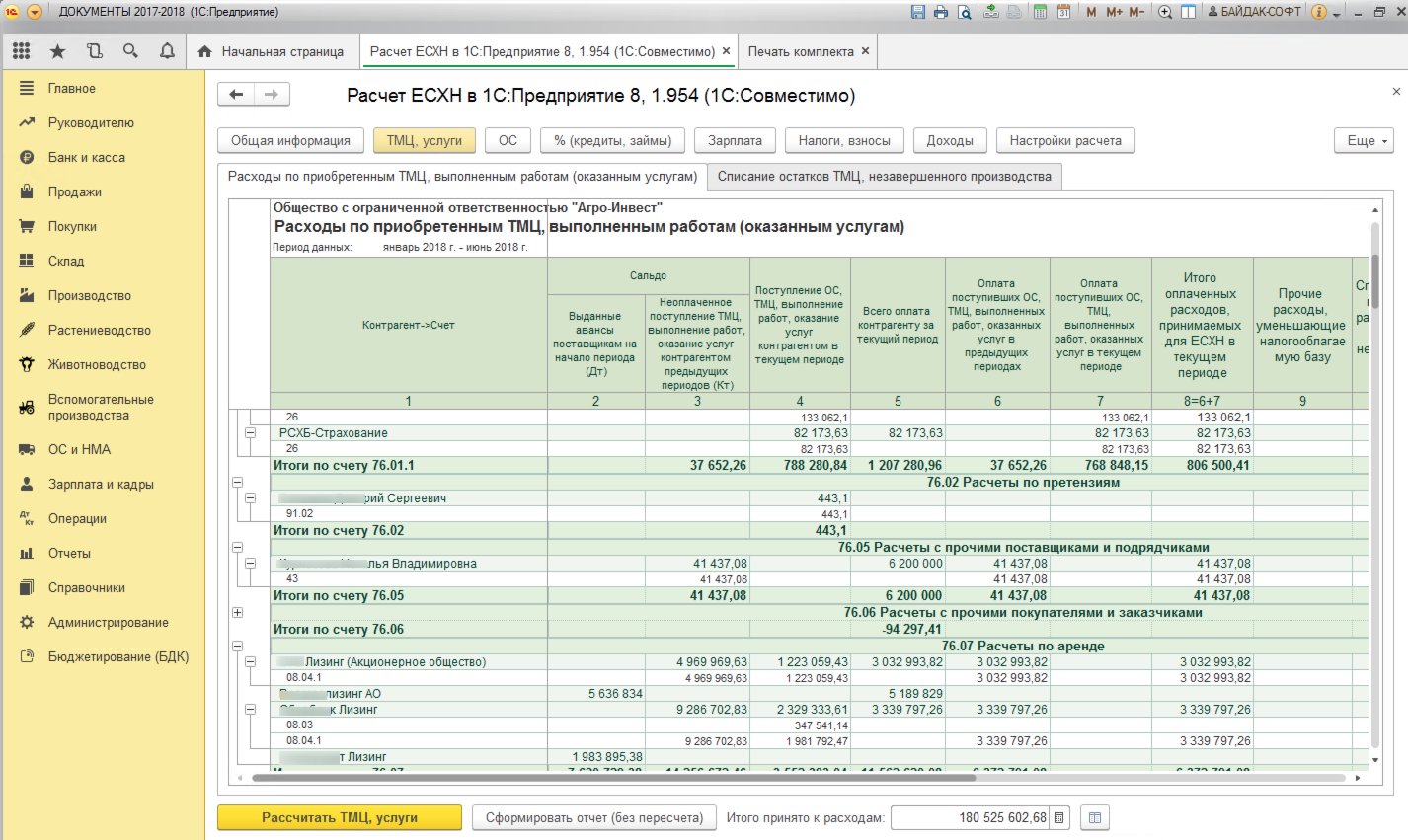Open the Налоги, взносы button

pos(844,140)
